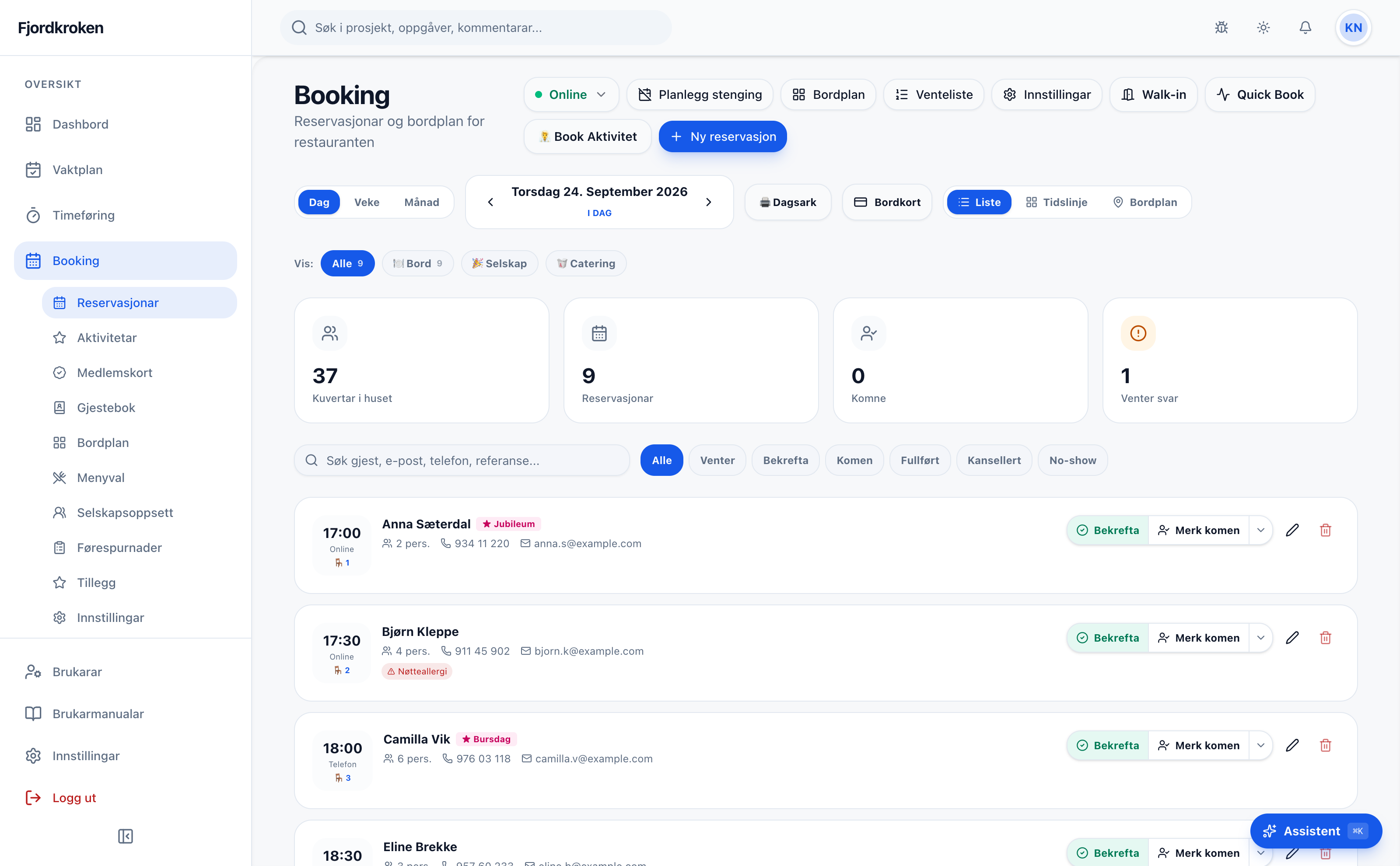The height and width of the screenshot is (866, 1400).
Task: Open the Online status dropdown
Action: click(571, 94)
